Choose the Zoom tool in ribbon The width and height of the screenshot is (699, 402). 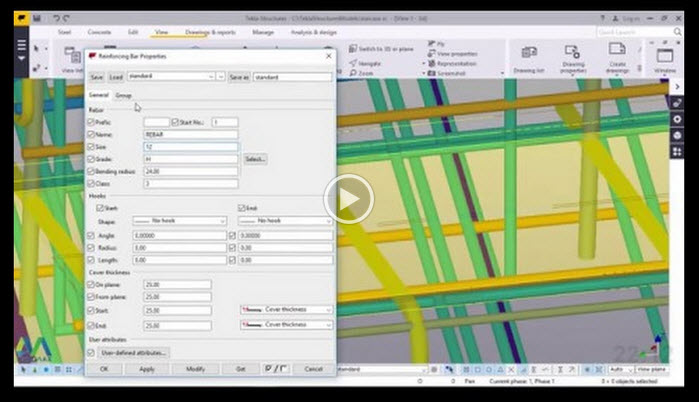362,73
